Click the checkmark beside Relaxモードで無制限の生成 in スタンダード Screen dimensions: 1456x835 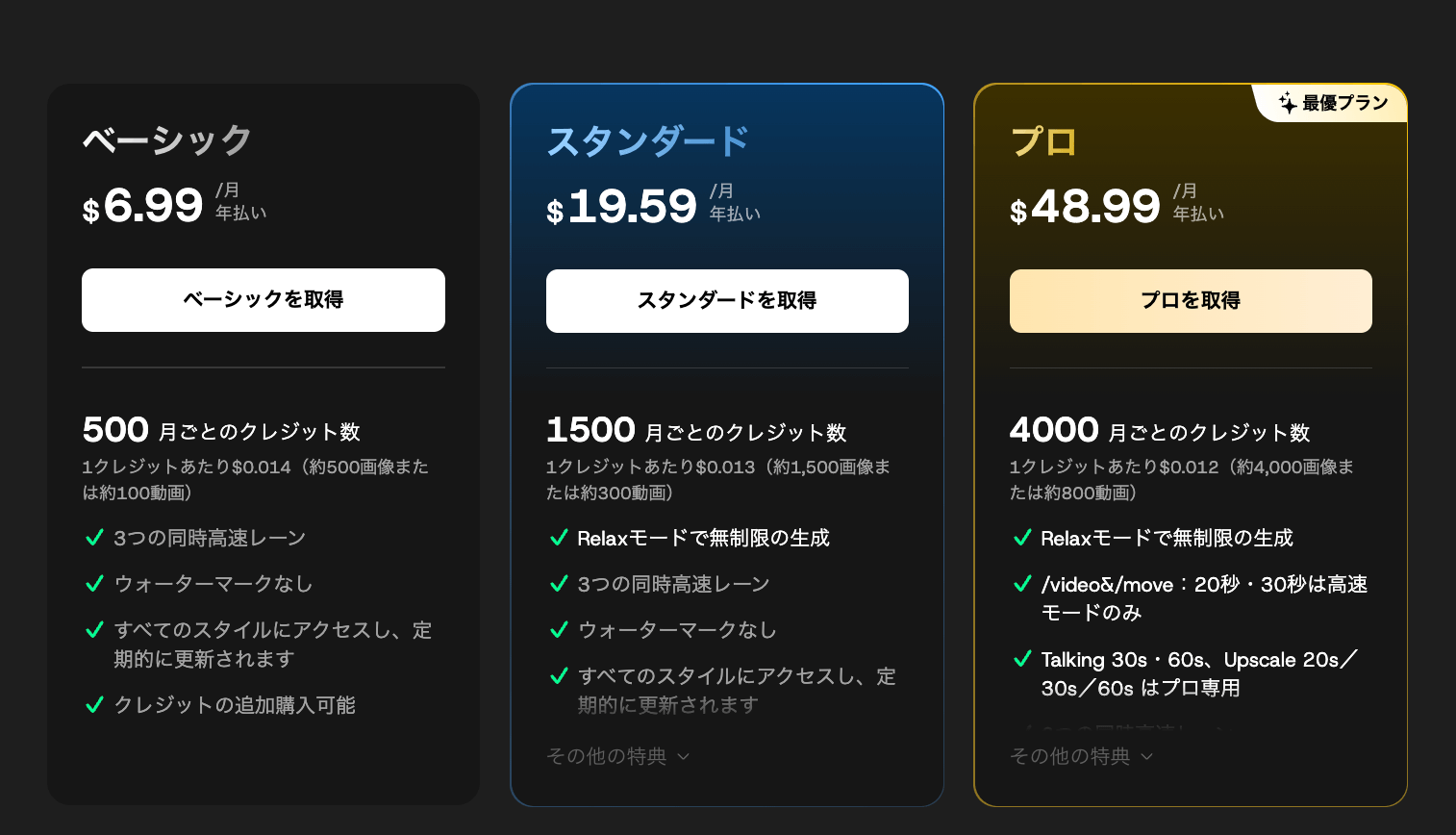pos(559,538)
